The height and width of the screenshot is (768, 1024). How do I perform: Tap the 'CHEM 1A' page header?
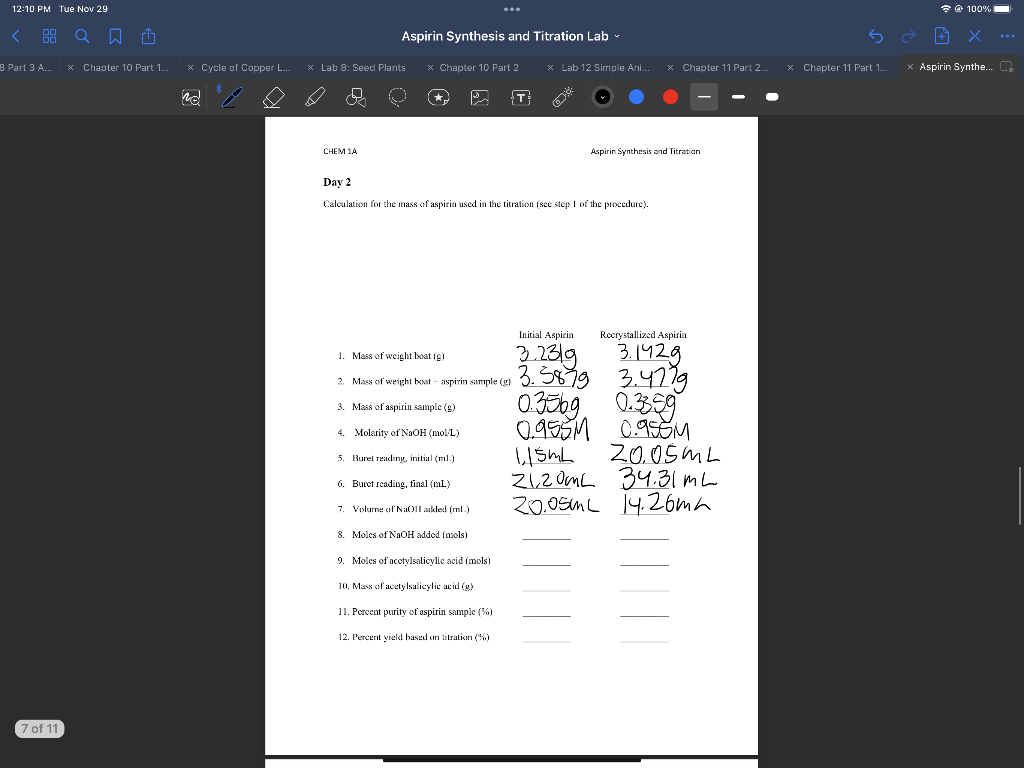point(340,152)
